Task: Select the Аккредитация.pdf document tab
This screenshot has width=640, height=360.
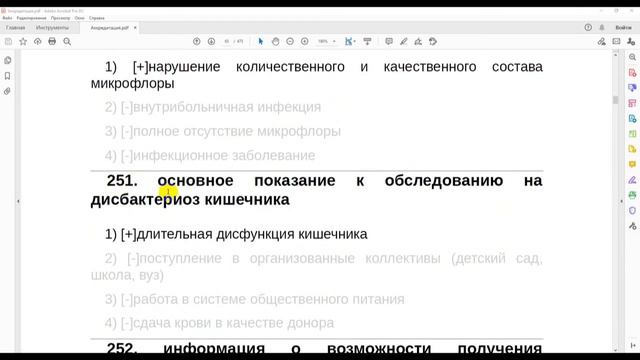Action: point(109,28)
